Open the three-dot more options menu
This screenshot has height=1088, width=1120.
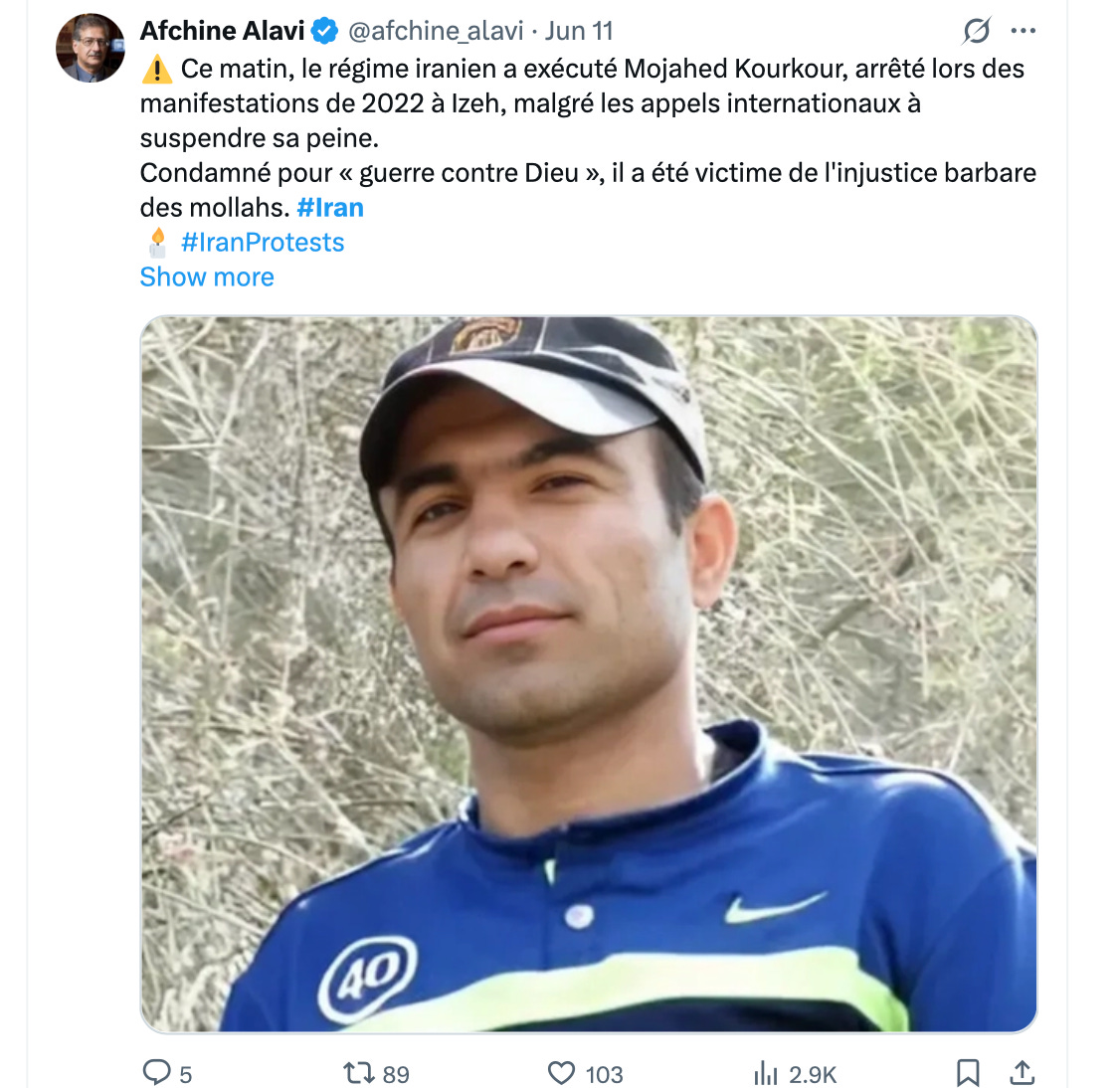click(1023, 31)
